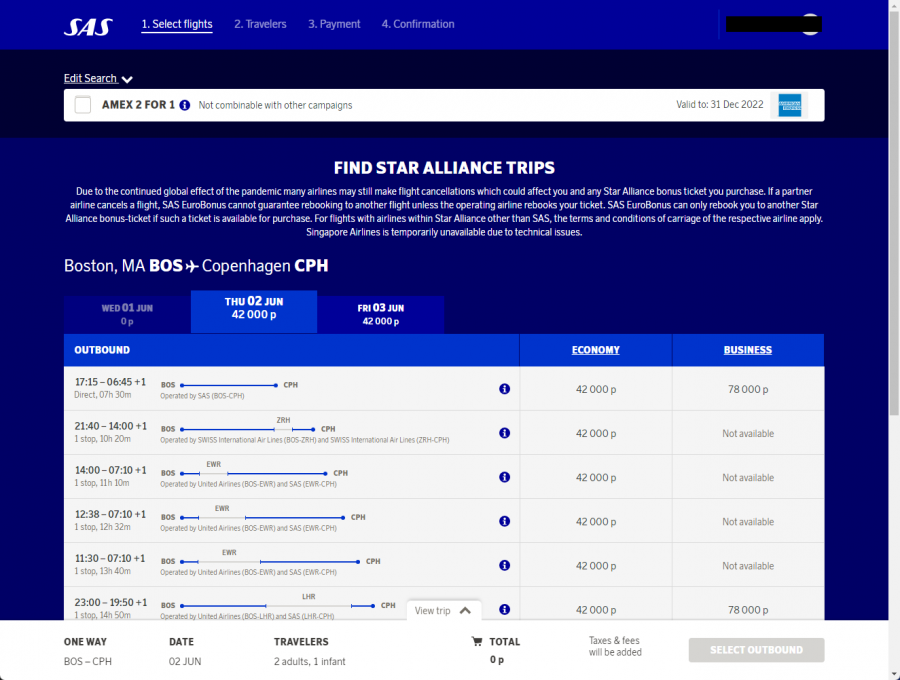The image size is (900, 680).
Task: Select 42 000 p economy fare for 21:40 flight
Action: (x=595, y=433)
